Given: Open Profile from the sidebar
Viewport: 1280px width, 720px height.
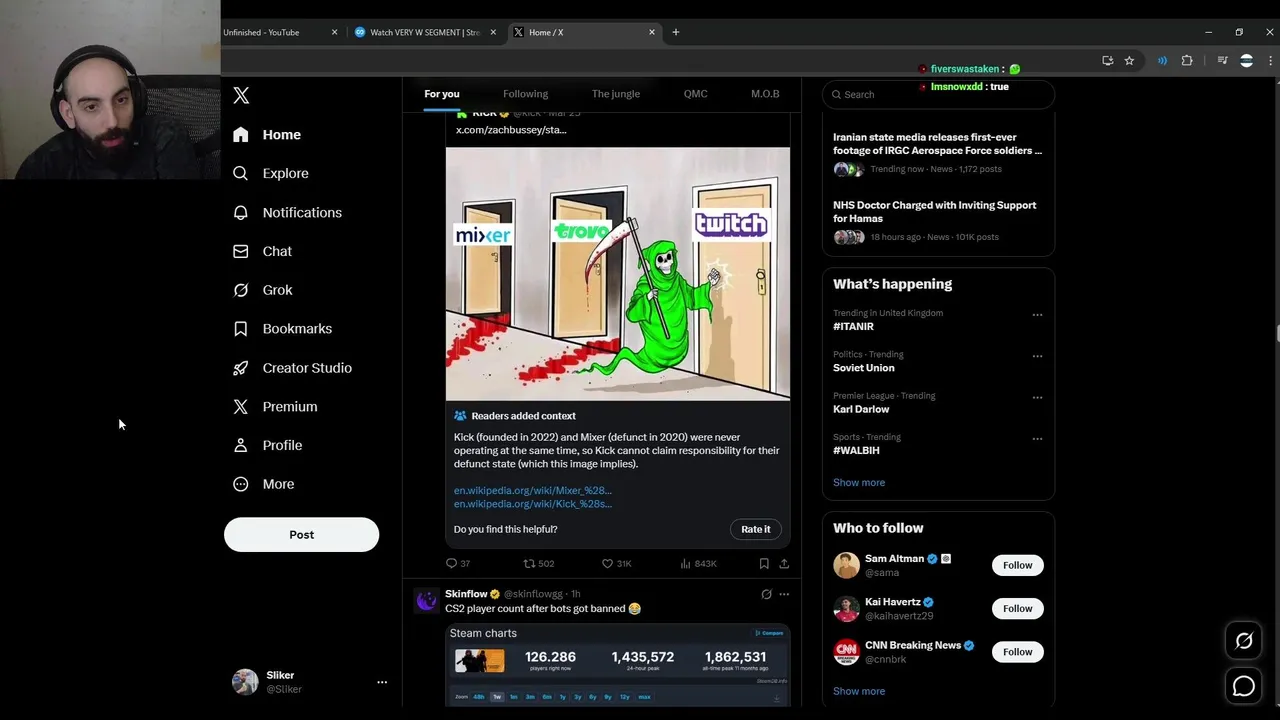Looking at the screenshot, I should (267, 445).
